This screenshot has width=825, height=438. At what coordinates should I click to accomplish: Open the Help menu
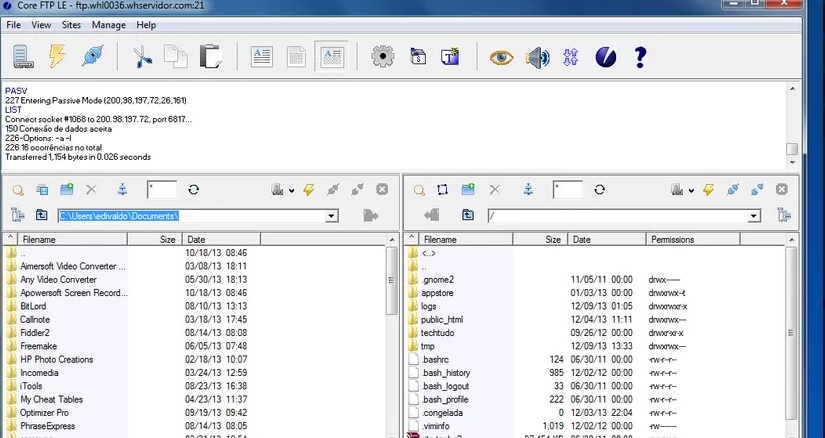tap(146, 25)
